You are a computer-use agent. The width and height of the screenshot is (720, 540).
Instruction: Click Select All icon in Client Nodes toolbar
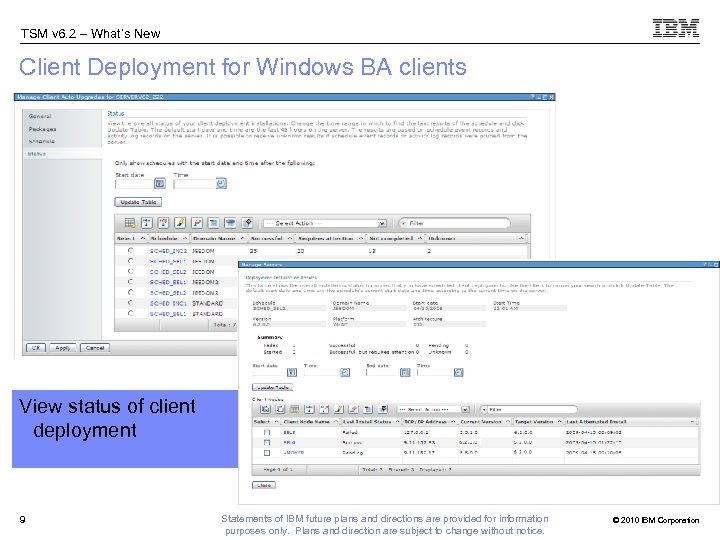pyautogui.click(x=265, y=409)
